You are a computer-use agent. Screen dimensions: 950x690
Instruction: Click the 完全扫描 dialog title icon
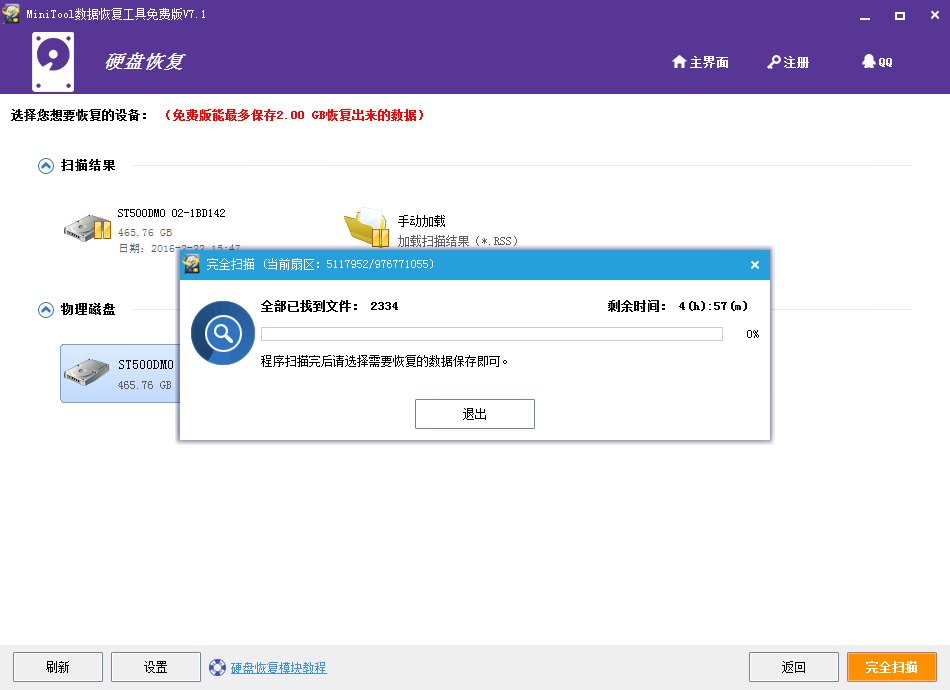pos(191,264)
